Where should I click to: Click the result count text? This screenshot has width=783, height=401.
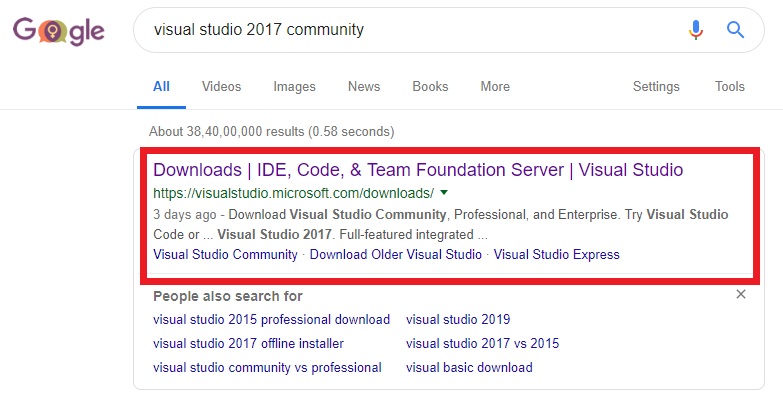click(272, 131)
